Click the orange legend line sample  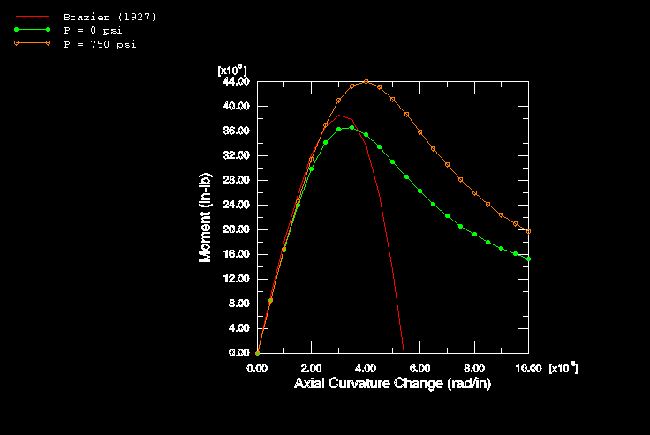[x=33, y=45]
